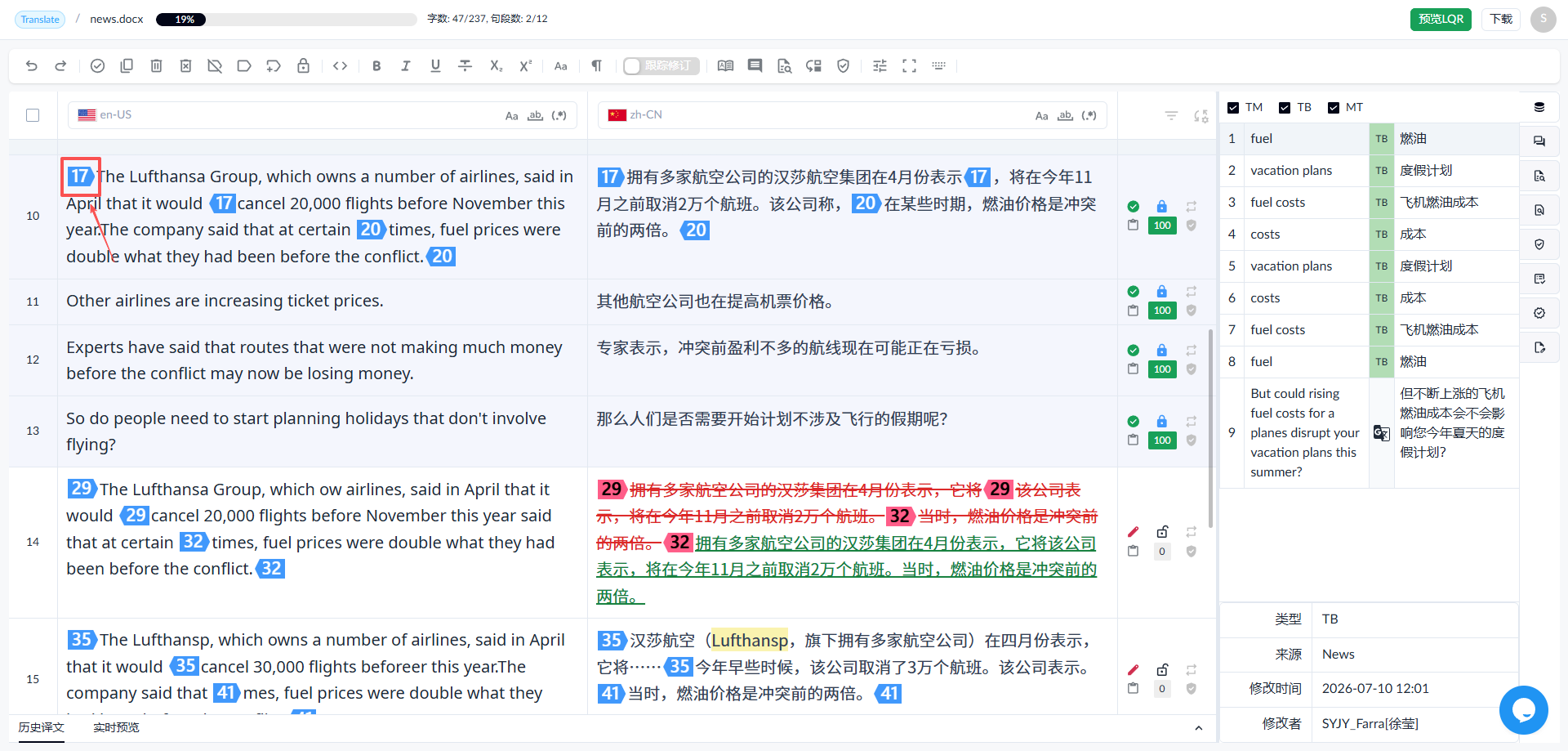Open the change case Aa dropdown
Viewport: 1568px width, 751px height.
[561, 66]
